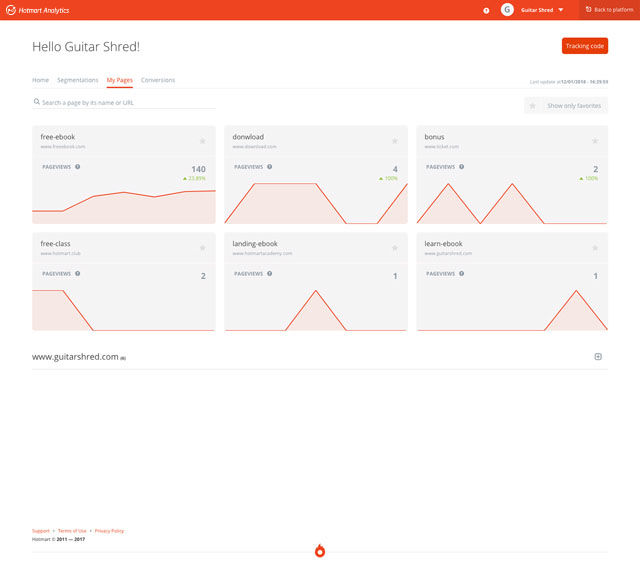Favorite the landing-ebook page star

coord(395,248)
